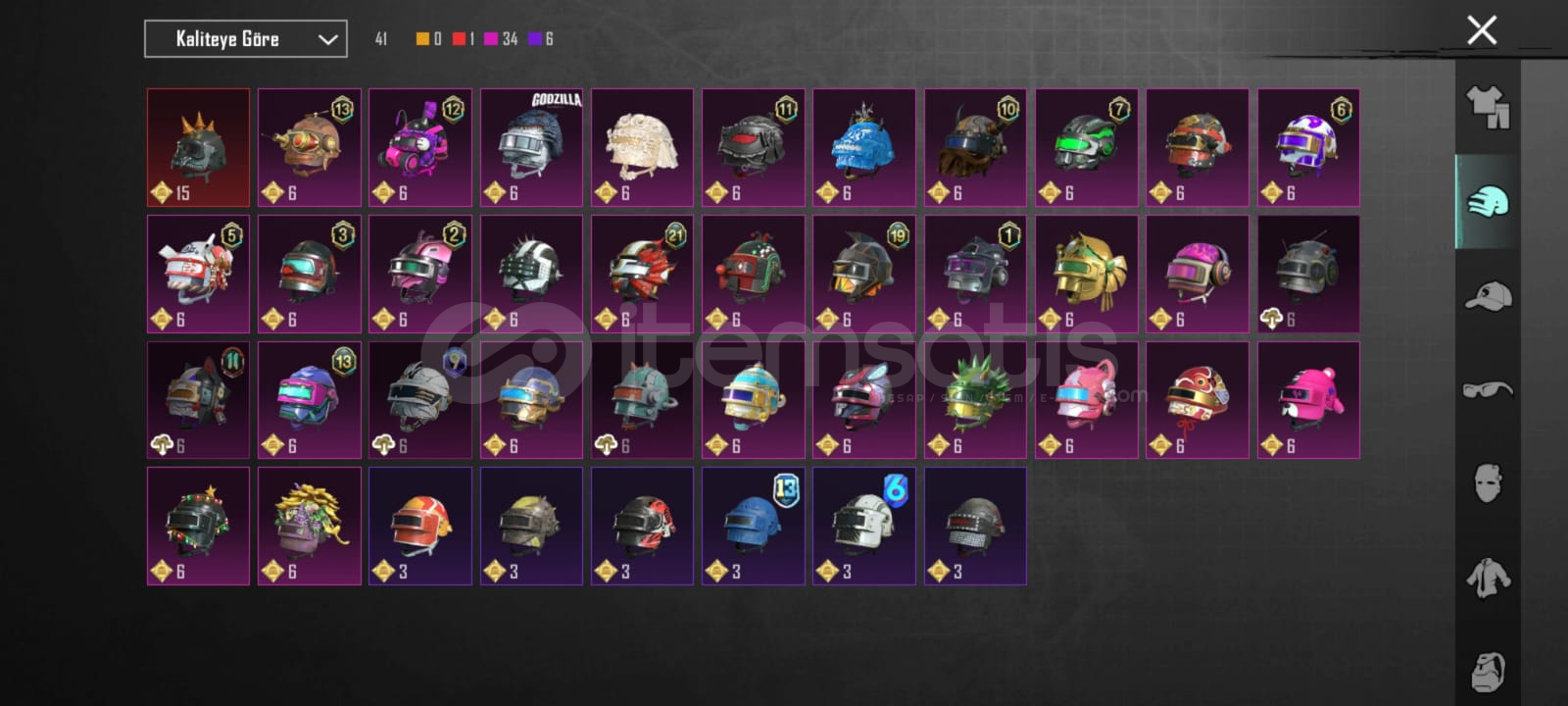Expand the Kaliteye Göre sort dropdown

click(x=246, y=39)
